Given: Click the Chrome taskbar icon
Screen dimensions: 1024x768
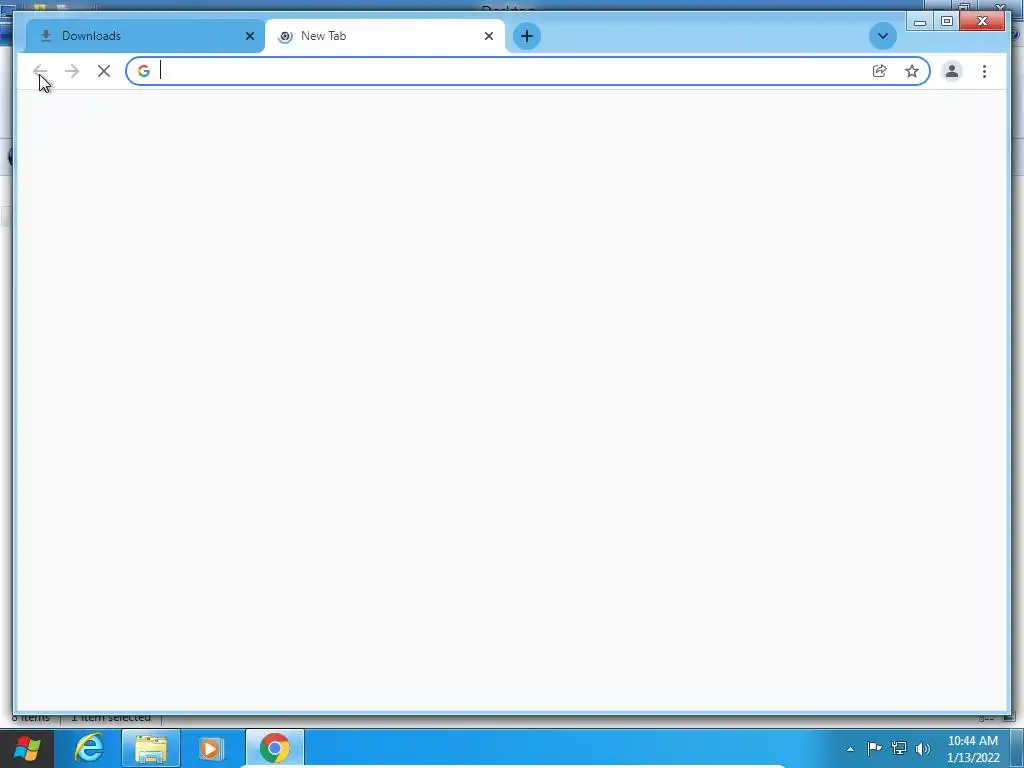Looking at the screenshot, I should point(274,748).
